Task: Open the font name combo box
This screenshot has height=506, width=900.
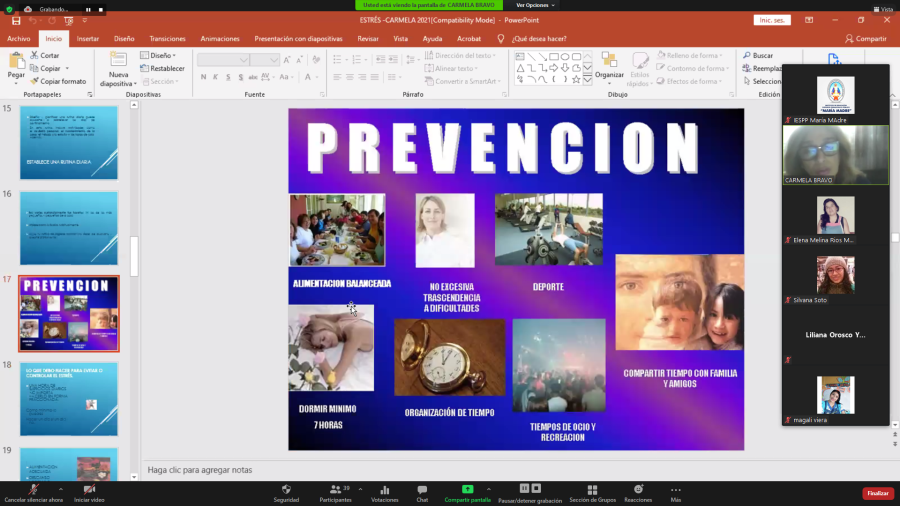Action: click(222, 60)
